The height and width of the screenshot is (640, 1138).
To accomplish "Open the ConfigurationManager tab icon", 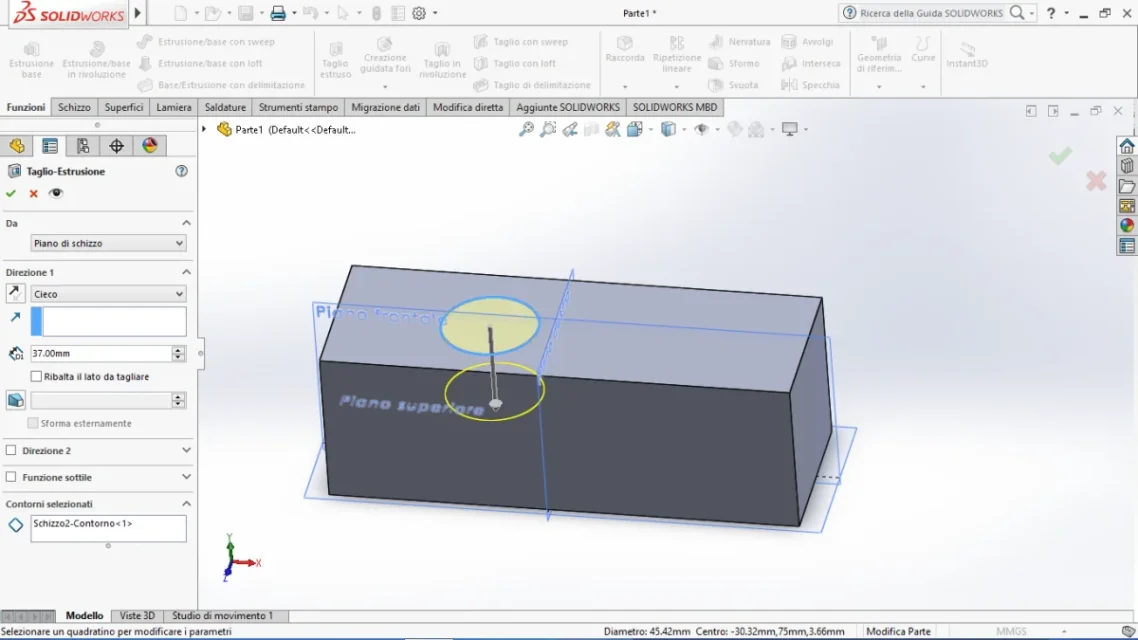I will (x=83, y=146).
